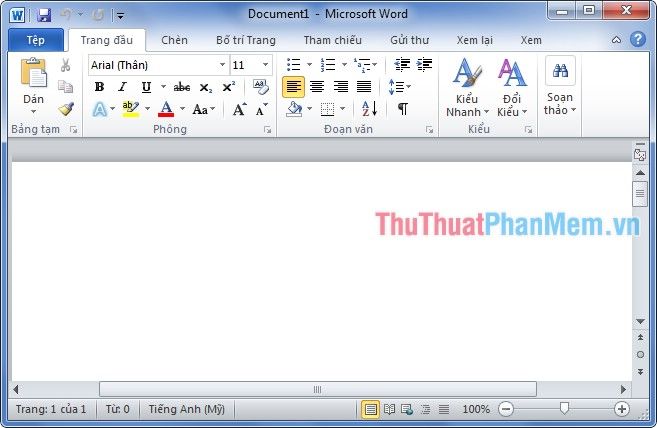Expand the bullets list dropdown arrow
Viewport: 657px width, 428px height.
[310, 65]
